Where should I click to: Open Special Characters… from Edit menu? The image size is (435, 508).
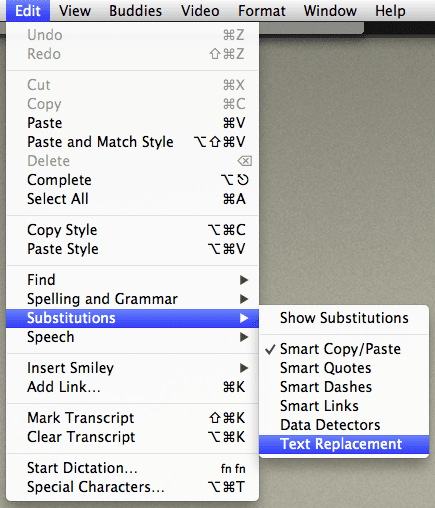point(132,487)
